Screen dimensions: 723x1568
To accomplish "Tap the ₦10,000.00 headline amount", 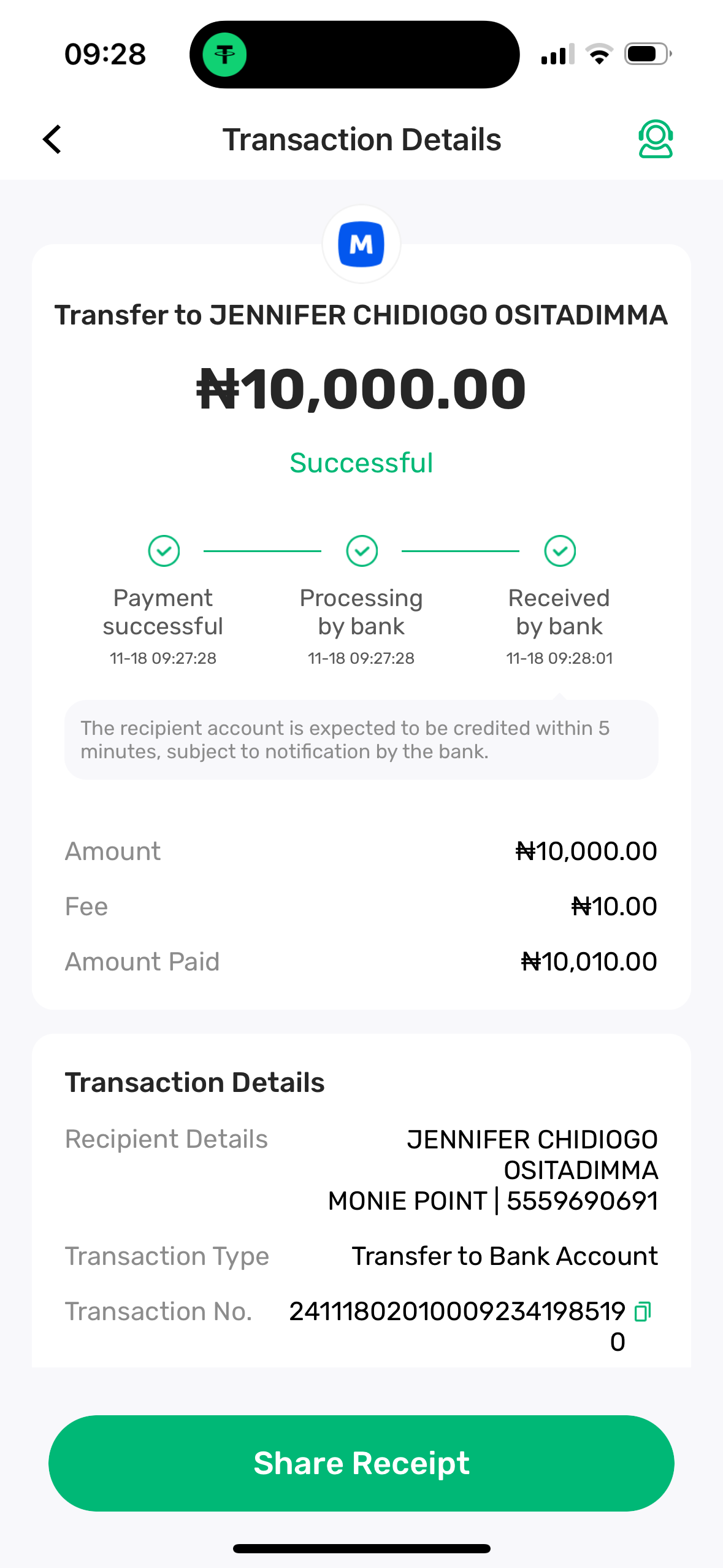I will 361,389.
